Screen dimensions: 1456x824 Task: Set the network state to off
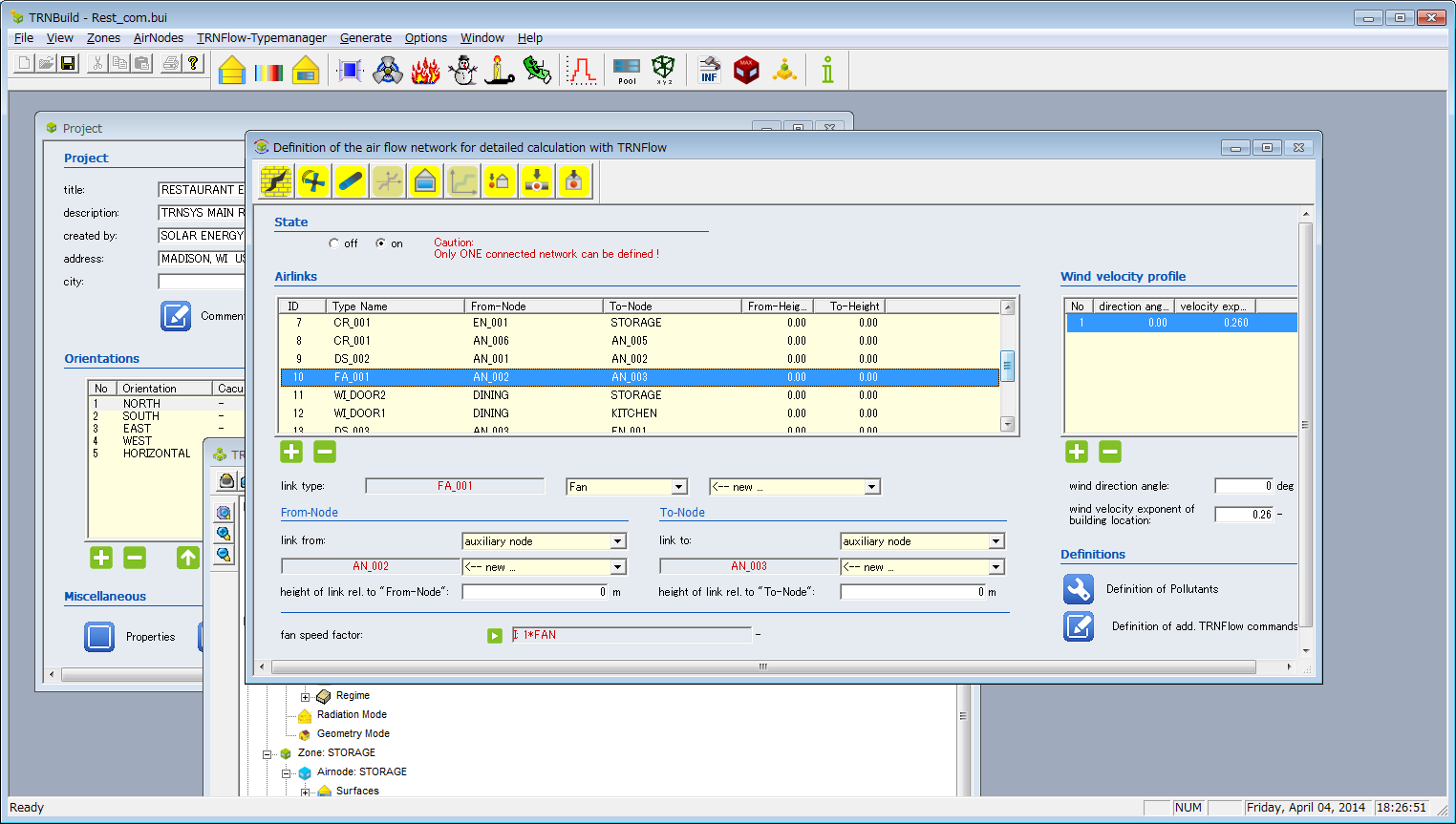coord(333,243)
